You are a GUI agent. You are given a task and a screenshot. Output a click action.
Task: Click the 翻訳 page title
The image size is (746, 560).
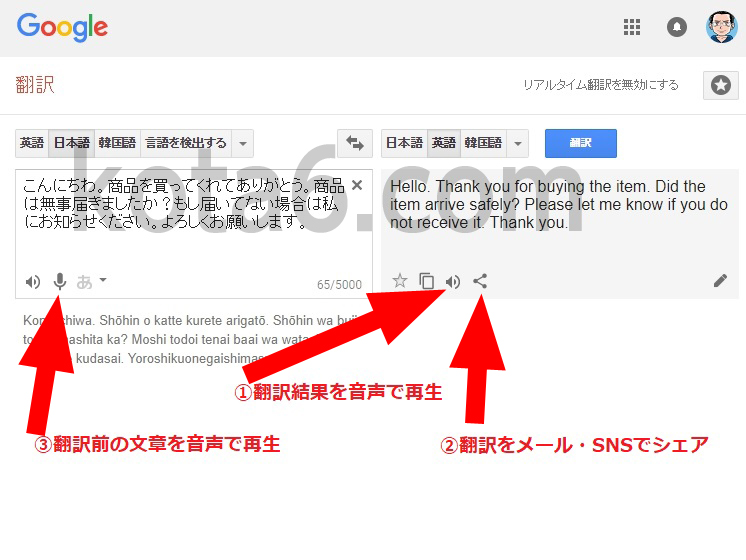pyautogui.click(x=35, y=85)
